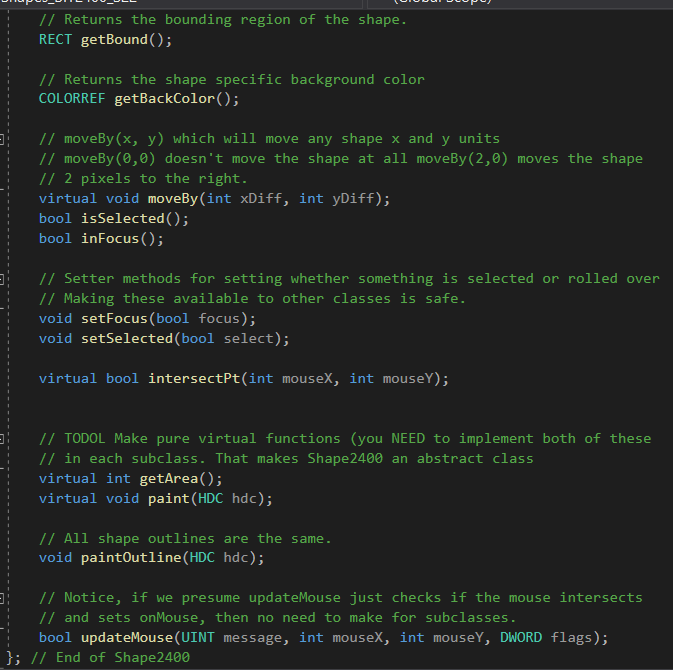Click the paint function name
673x670 pixels.
(169, 498)
